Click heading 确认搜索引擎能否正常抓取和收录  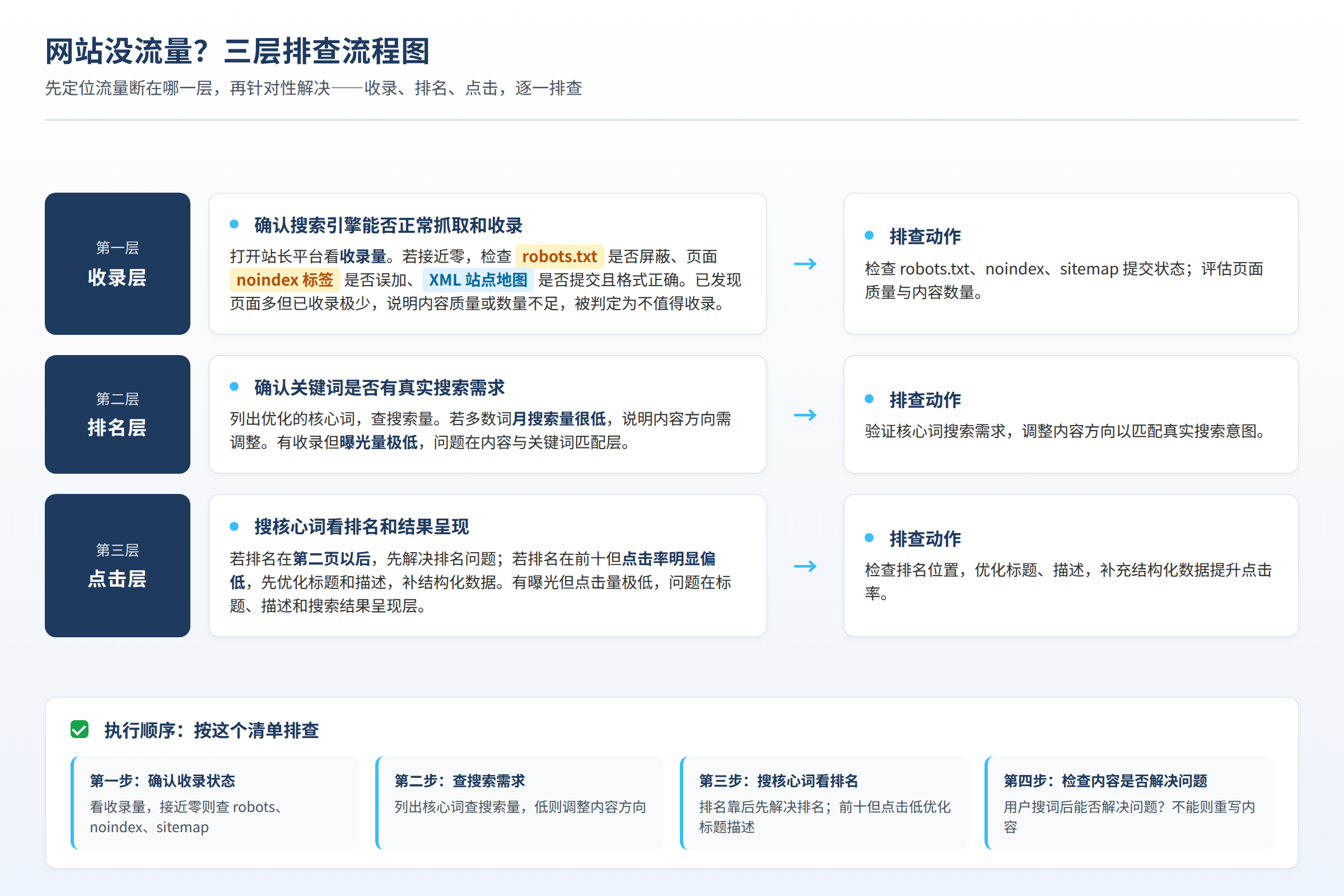coord(389,225)
